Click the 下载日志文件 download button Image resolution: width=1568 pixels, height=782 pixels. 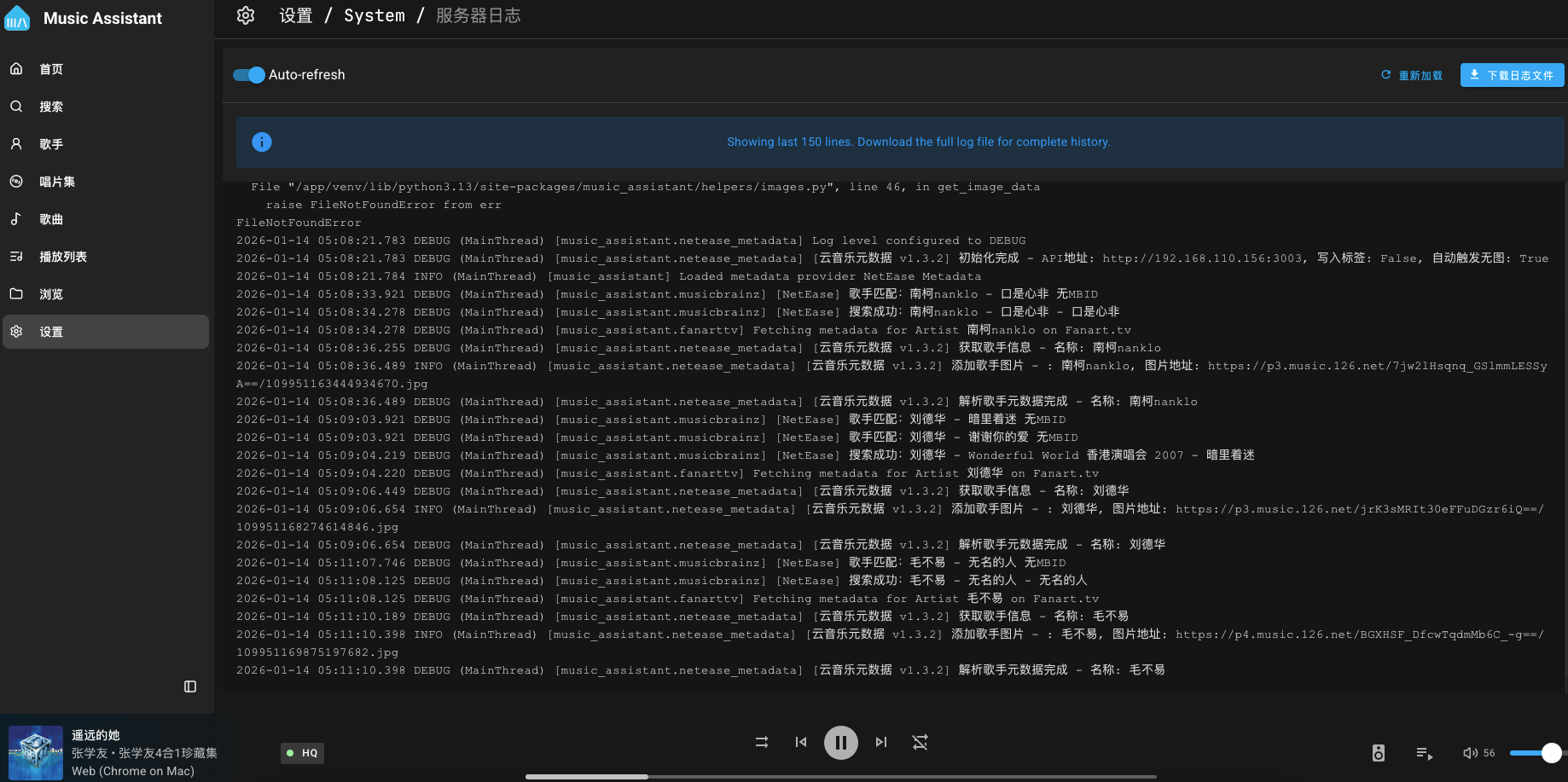click(1512, 75)
